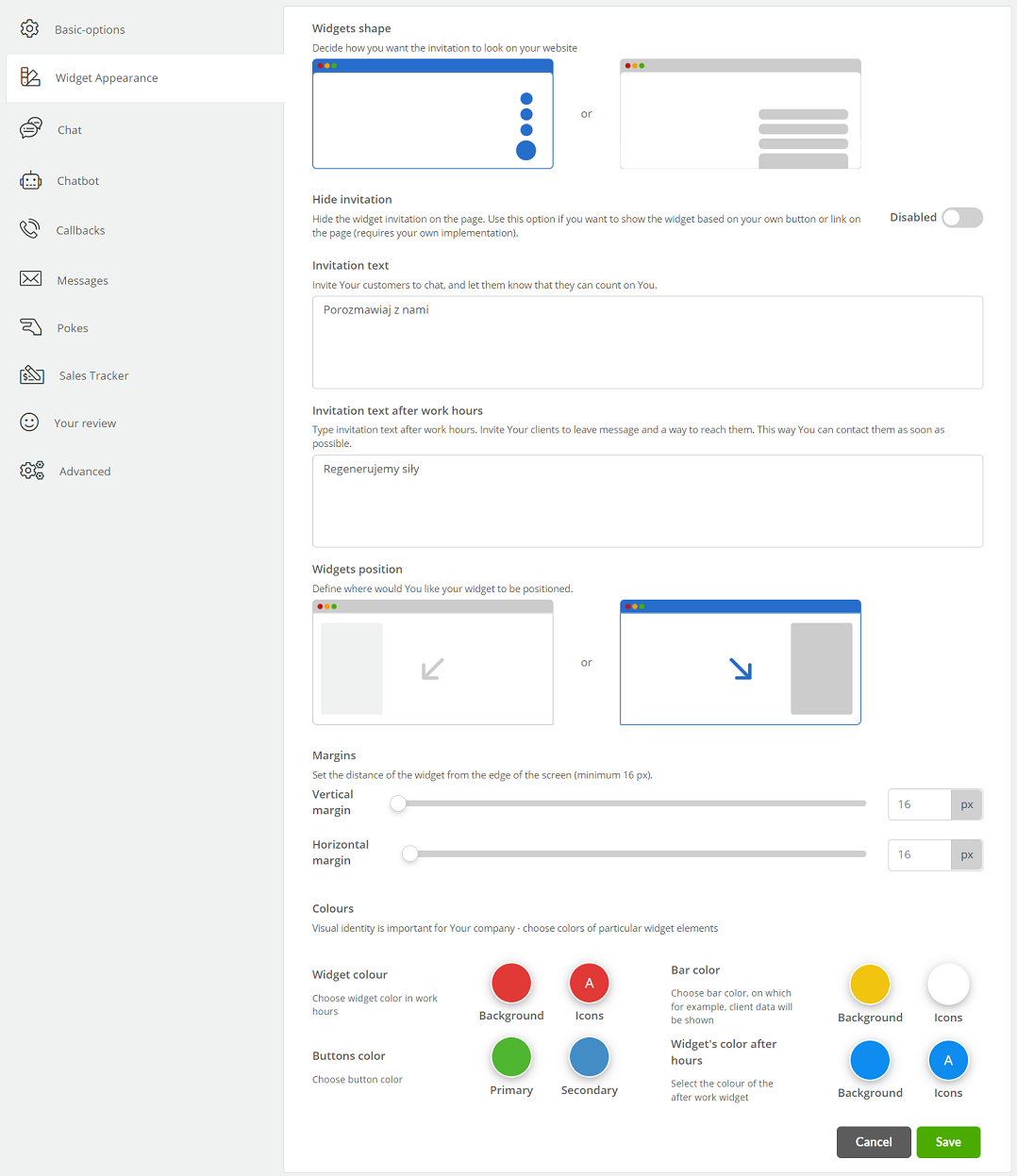The image size is (1017, 1176).
Task: Pick the red widget background colour
Action: point(511,983)
